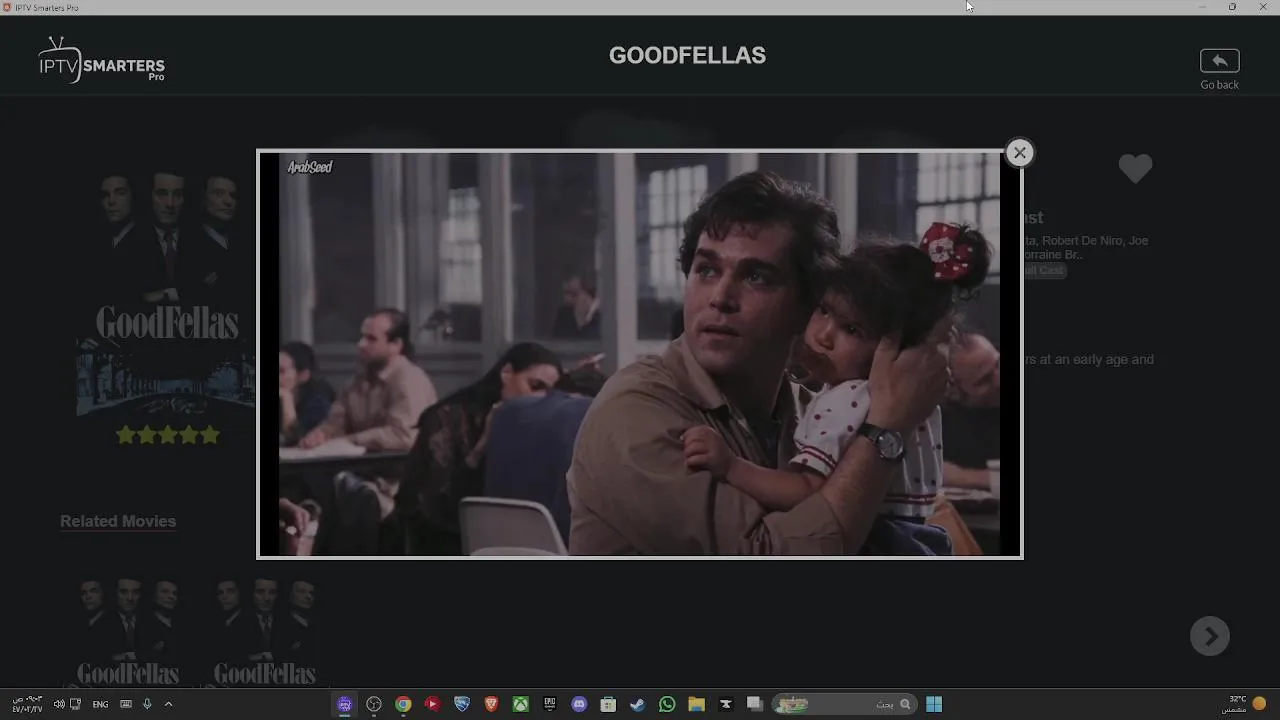Open the clock and date flyout
1280x720 pixels.
pos(29,704)
